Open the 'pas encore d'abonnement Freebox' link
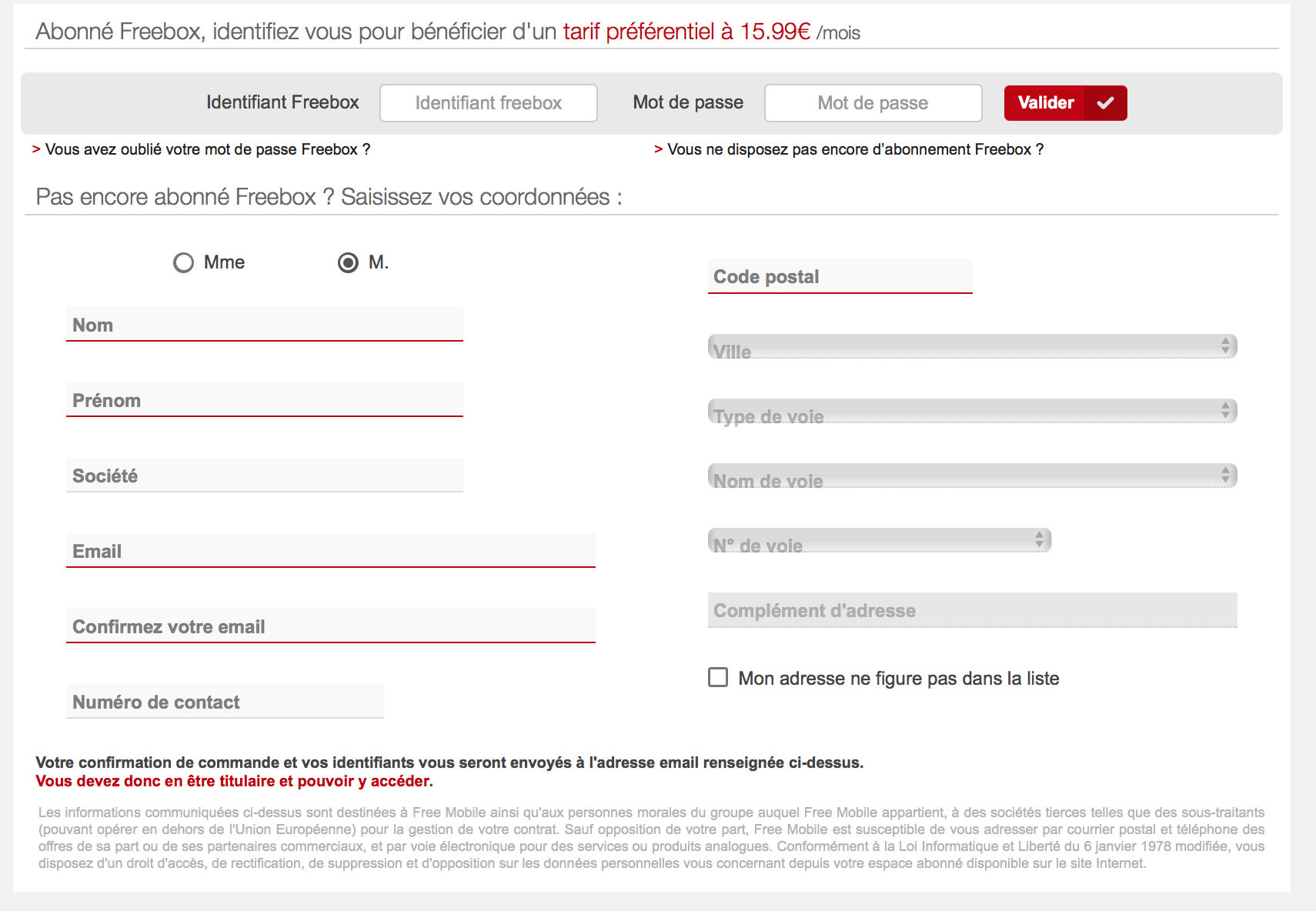1316x911 pixels. coord(855,149)
